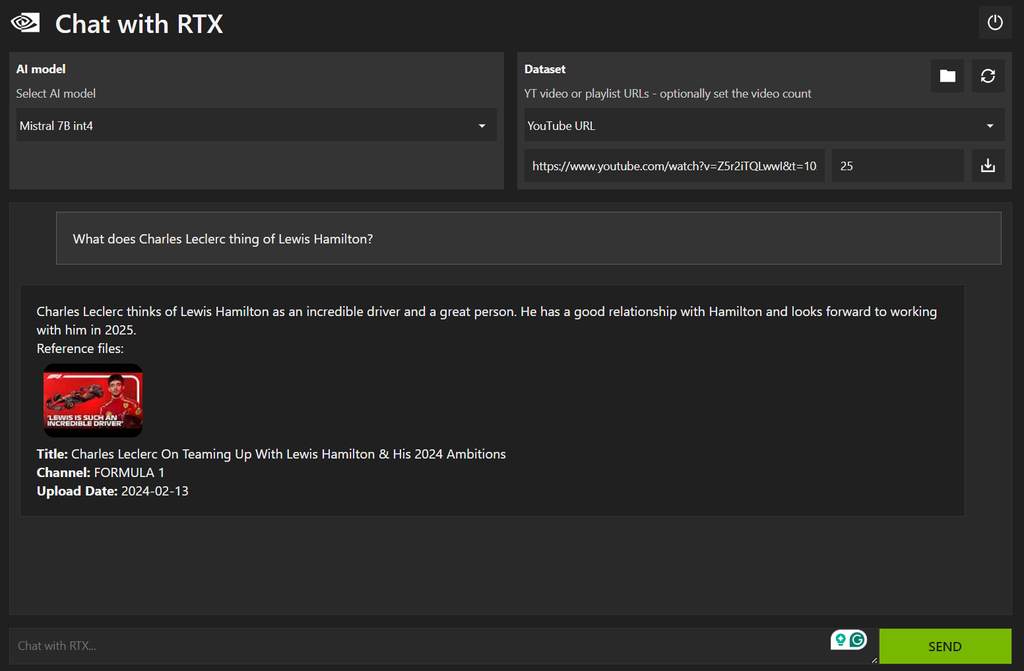1024x671 pixels.
Task: Download the YouTube video transcripts
Action: 988,165
